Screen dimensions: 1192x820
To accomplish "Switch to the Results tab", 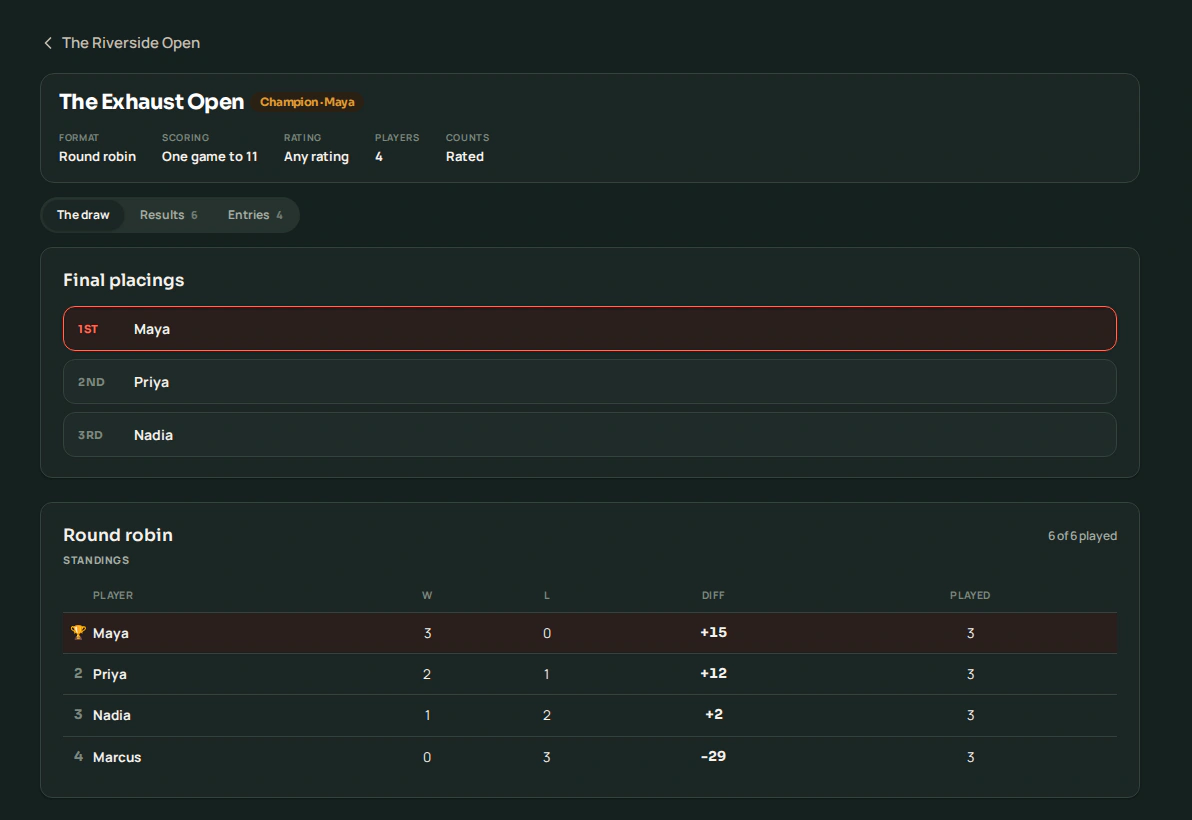I will pyautogui.click(x=168, y=215).
